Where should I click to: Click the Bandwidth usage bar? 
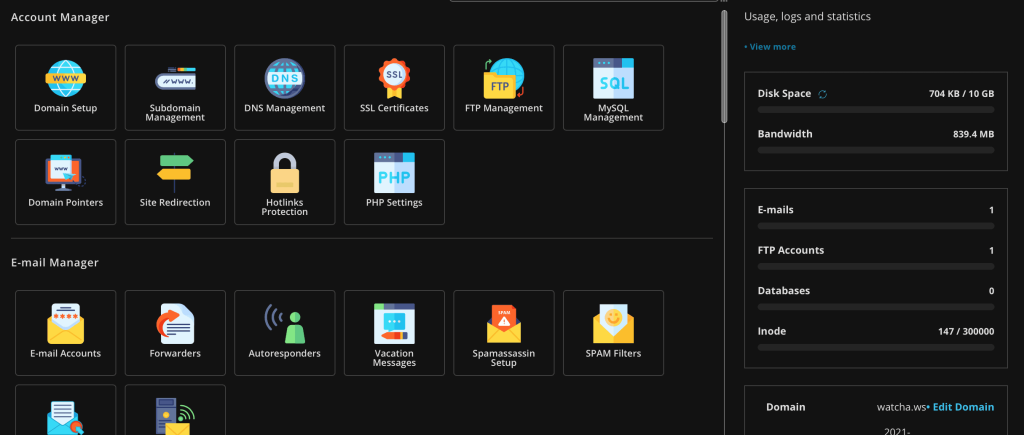click(x=876, y=150)
